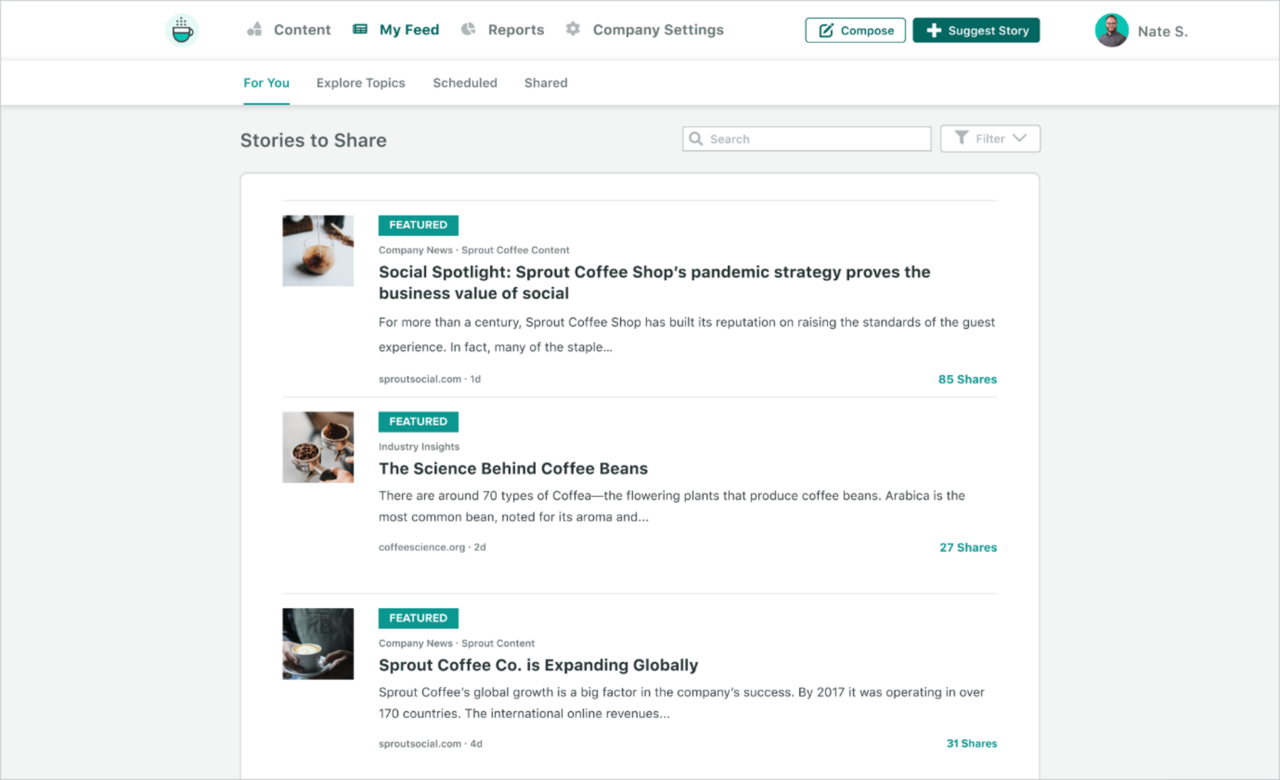Click the search magnifying glass icon
This screenshot has height=780, width=1280.
(x=698, y=138)
